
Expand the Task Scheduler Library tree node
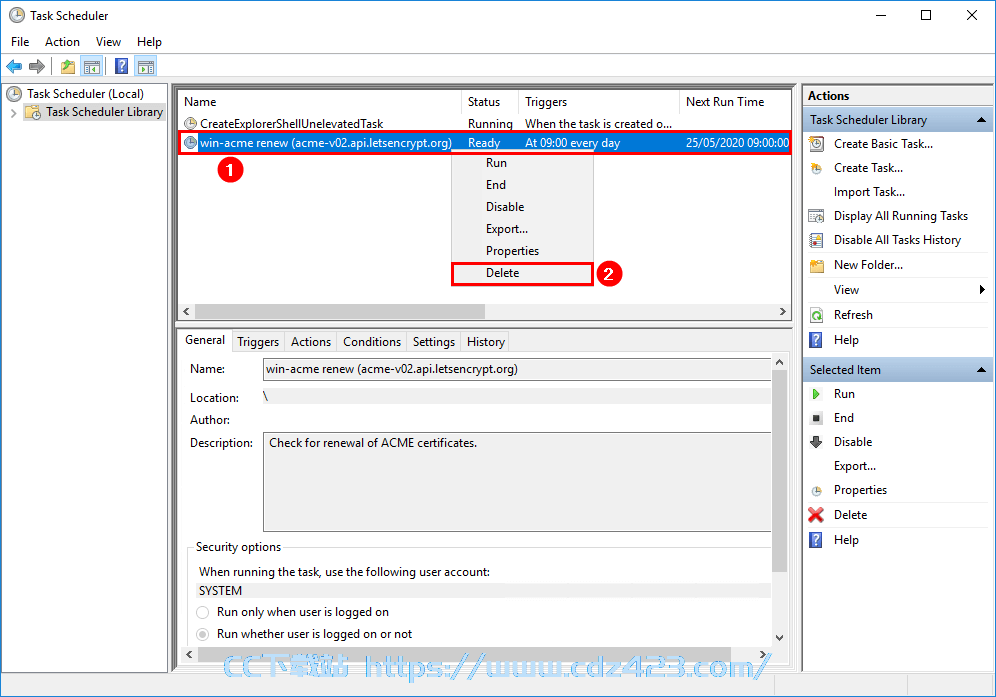pos(13,113)
